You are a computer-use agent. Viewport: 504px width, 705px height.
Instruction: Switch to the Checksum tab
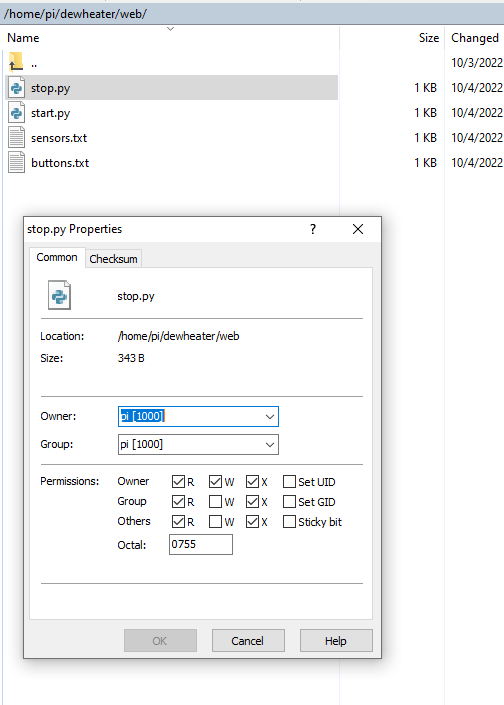[113, 259]
